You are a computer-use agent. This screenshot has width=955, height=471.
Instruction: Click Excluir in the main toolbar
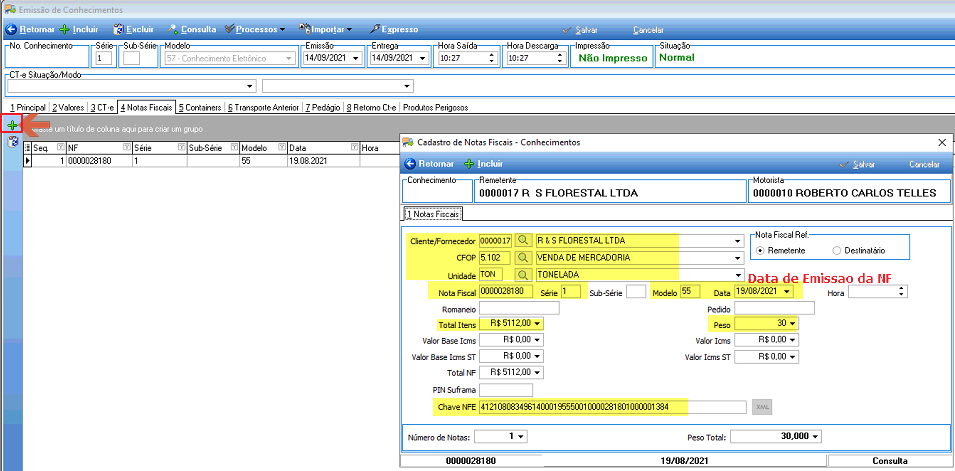(x=133, y=29)
